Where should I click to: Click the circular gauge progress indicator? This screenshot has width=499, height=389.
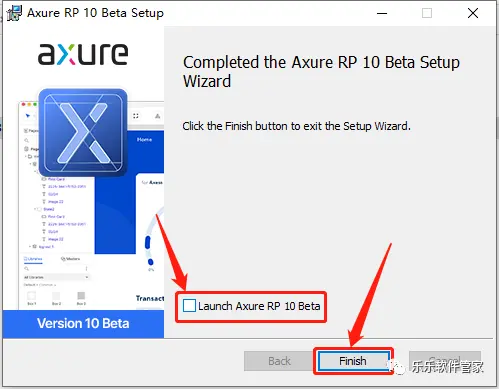click(x=153, y=238)
